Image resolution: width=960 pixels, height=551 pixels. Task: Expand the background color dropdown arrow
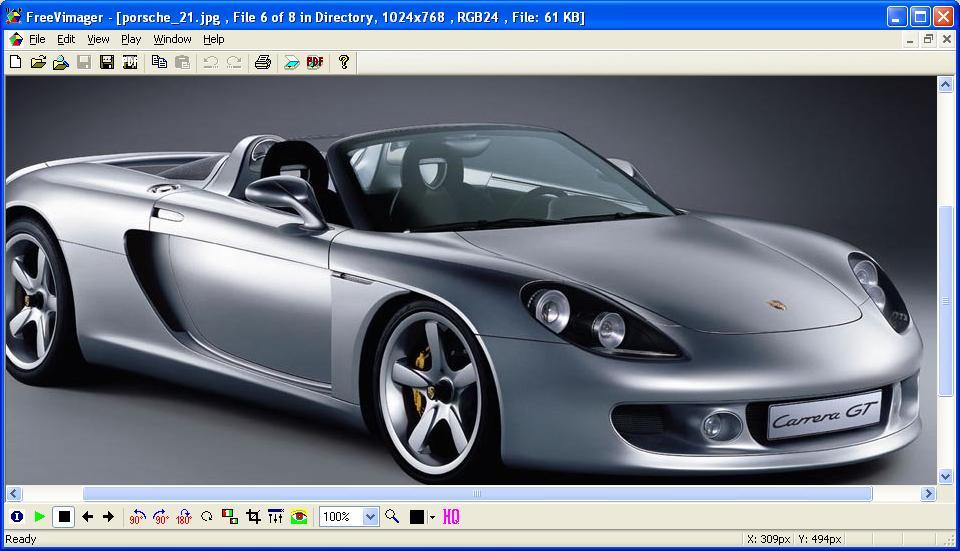pyautogui.click(x=432, y=517)
